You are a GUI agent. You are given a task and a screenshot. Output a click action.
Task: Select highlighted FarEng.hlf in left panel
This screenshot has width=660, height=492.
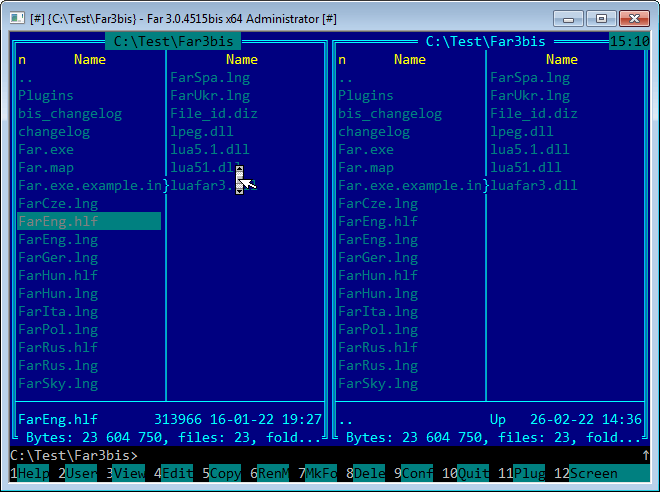pyautogui.click(x=89, y=221)
